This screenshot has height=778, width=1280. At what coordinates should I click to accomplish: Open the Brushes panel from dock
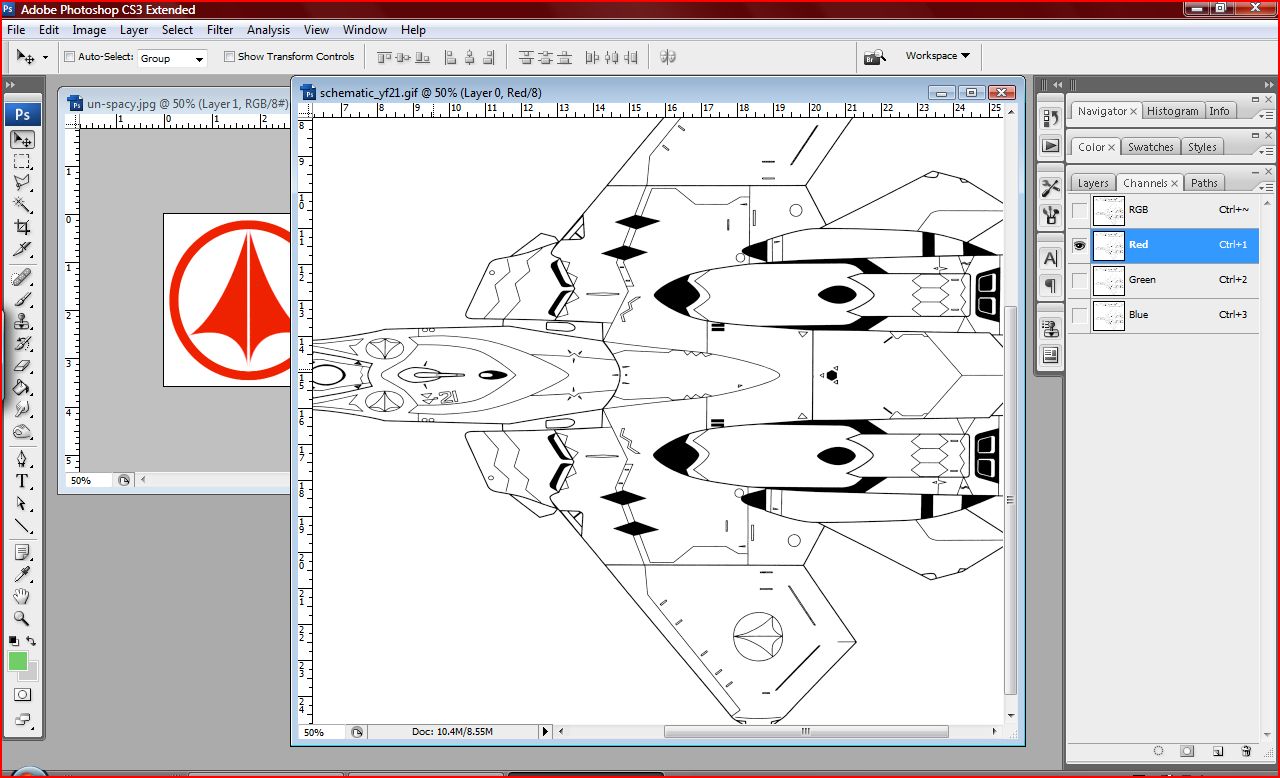point(1051,214)
